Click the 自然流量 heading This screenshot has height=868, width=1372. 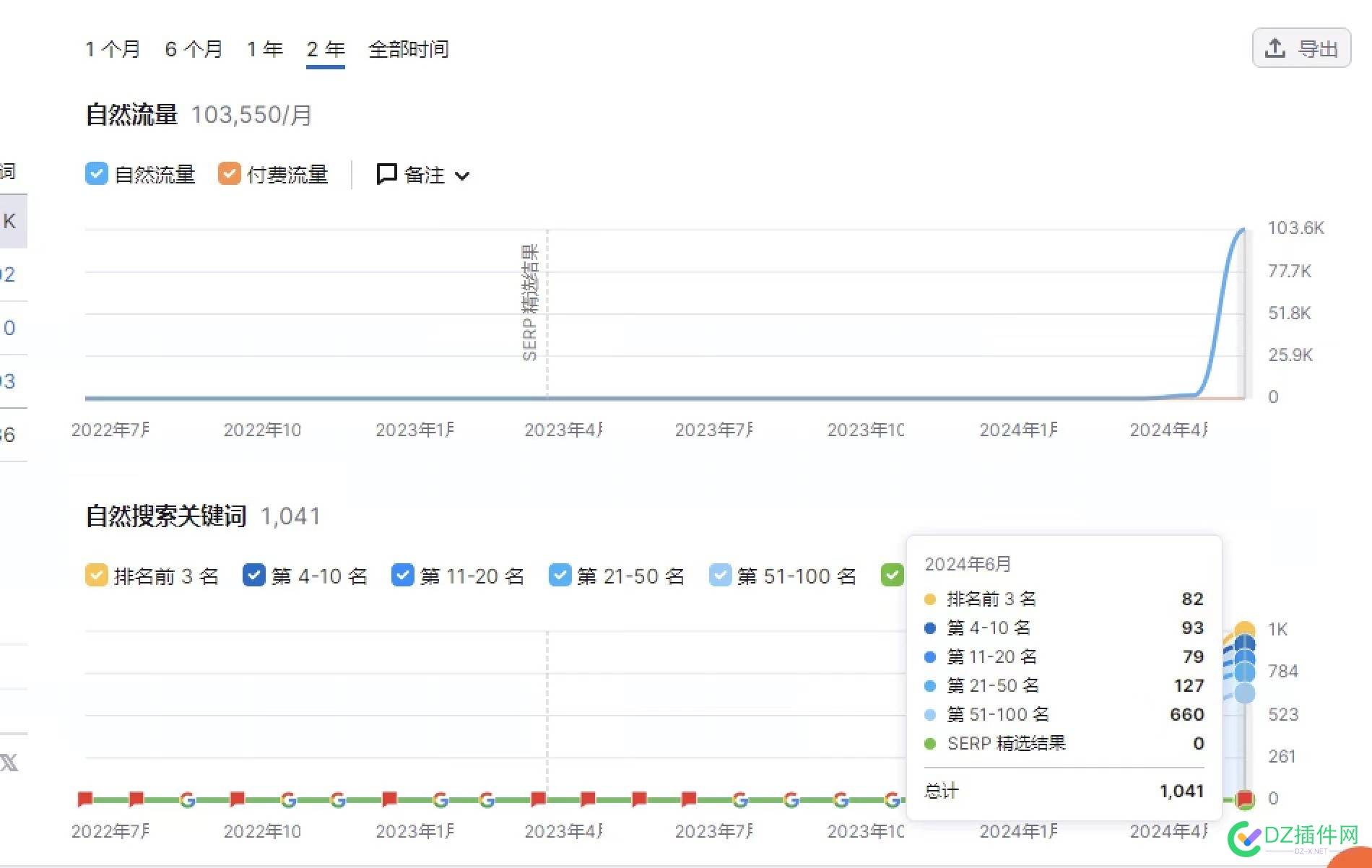[131, 115]
